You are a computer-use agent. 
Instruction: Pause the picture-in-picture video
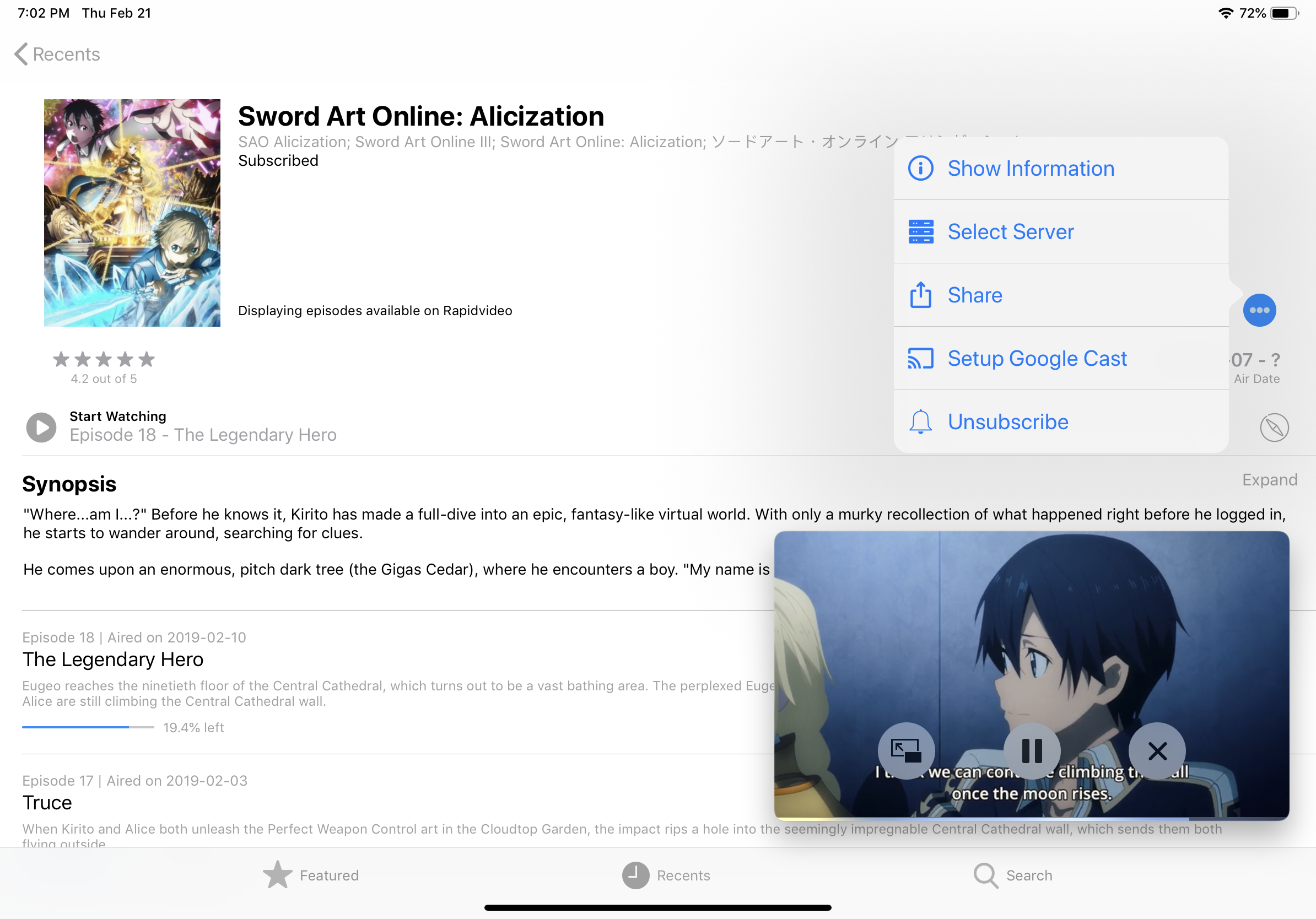[1031, 750]
